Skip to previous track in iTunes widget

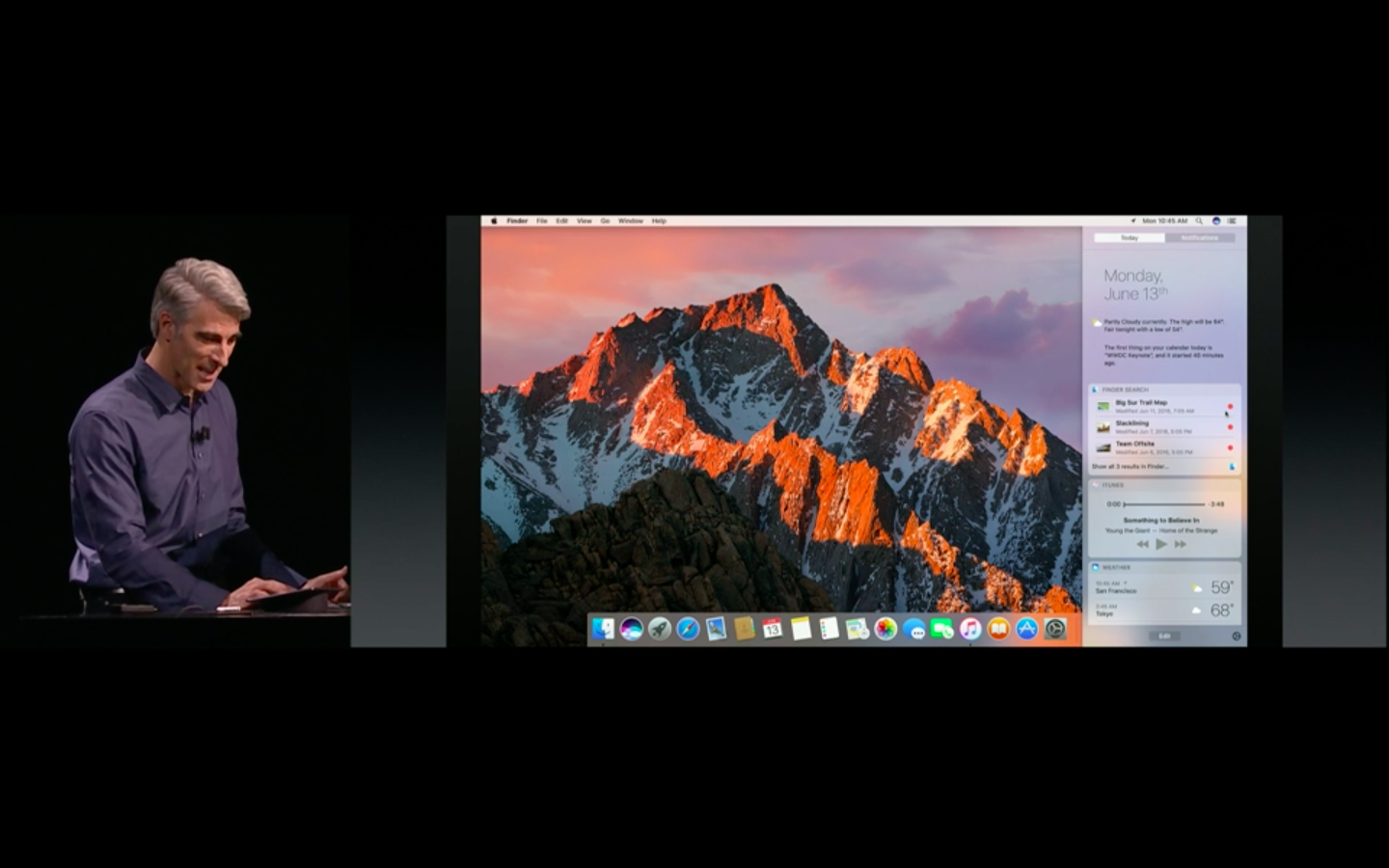point(1143,544)
